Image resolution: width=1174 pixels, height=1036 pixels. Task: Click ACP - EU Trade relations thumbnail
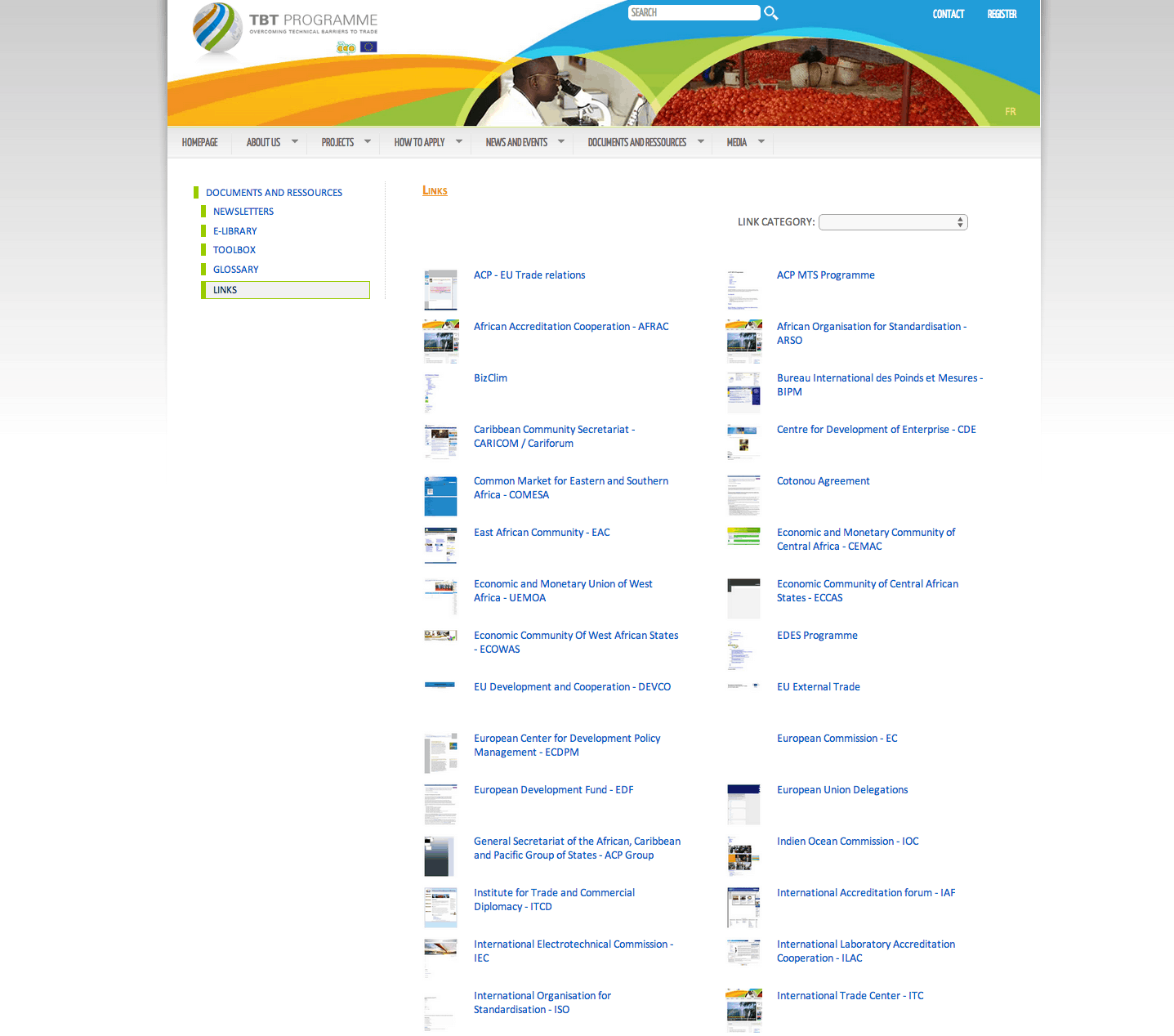[x=440, y=290]
